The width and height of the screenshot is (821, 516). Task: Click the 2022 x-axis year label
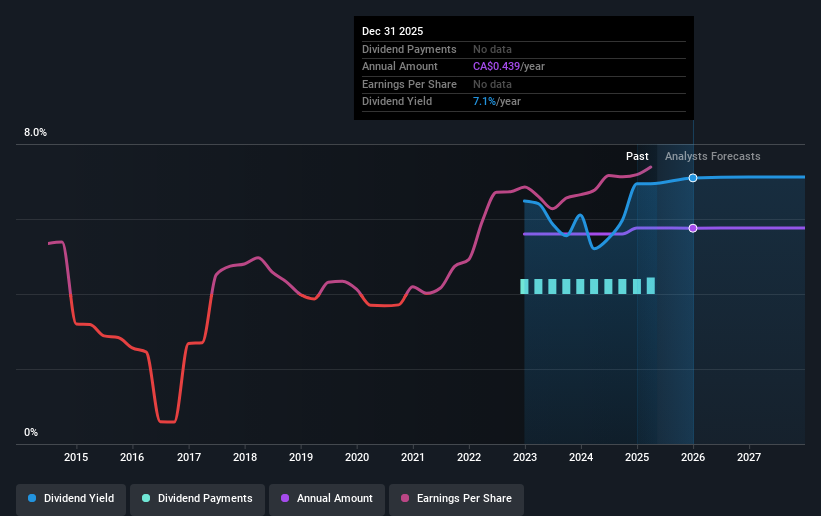point(469,457)
